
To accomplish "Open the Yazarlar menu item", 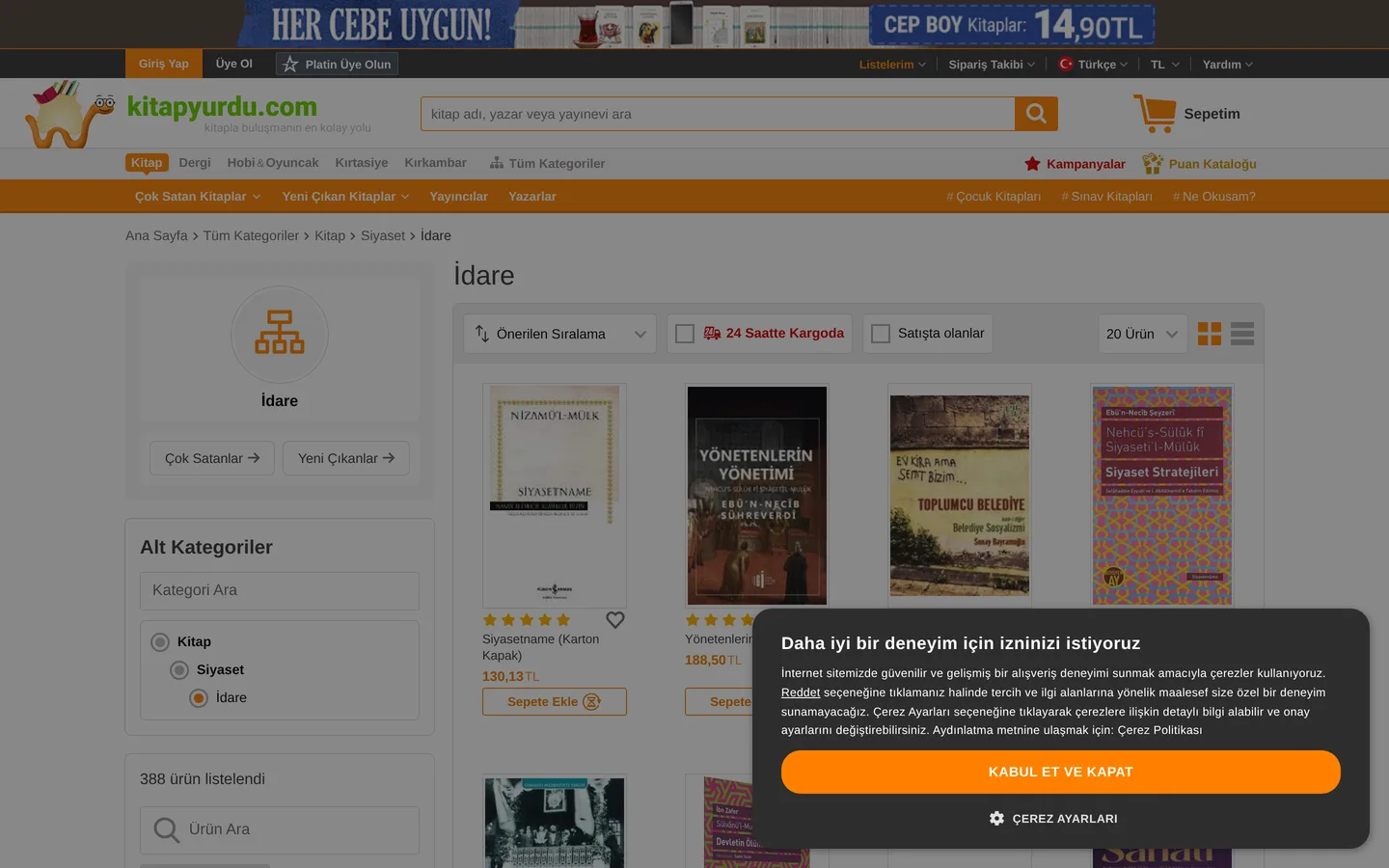I will 532,197.
